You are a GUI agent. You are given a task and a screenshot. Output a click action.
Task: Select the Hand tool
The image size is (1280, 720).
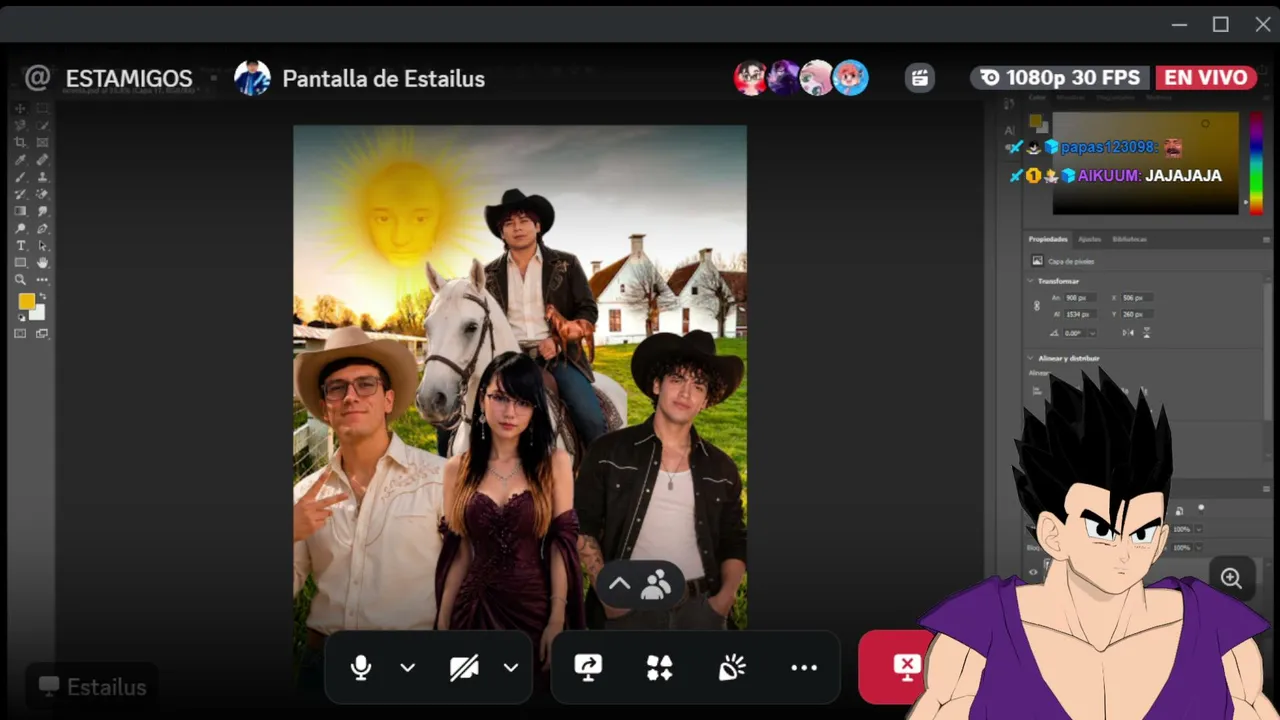coord(43,262)
